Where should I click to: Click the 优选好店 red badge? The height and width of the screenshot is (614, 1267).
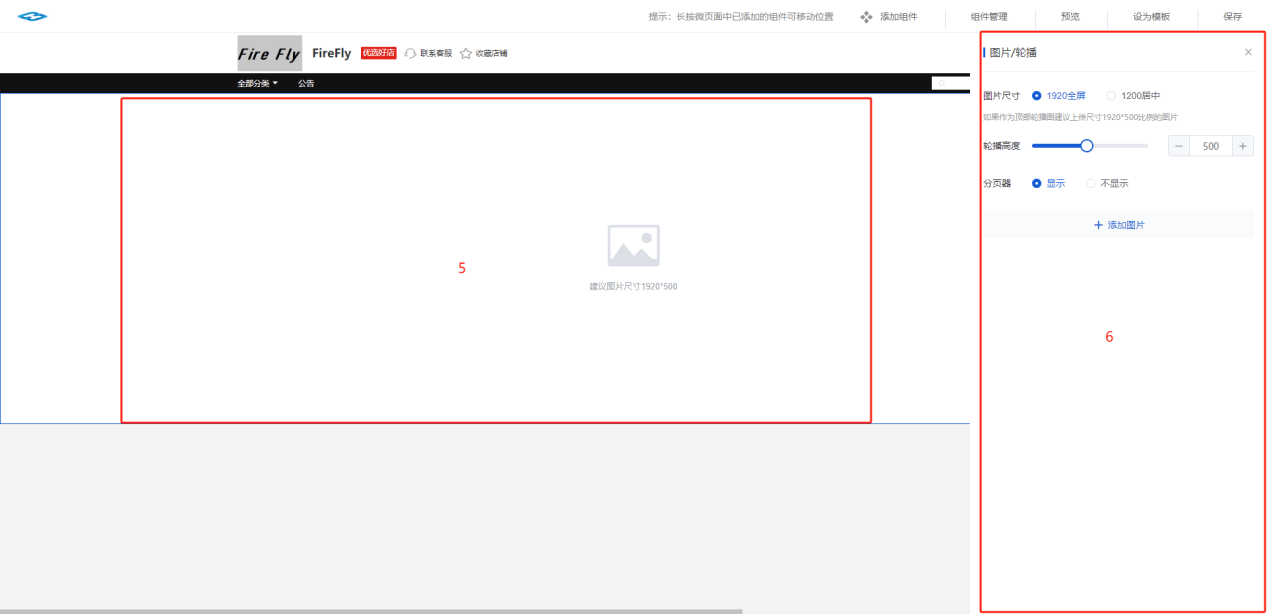click(x=378, y=53)
